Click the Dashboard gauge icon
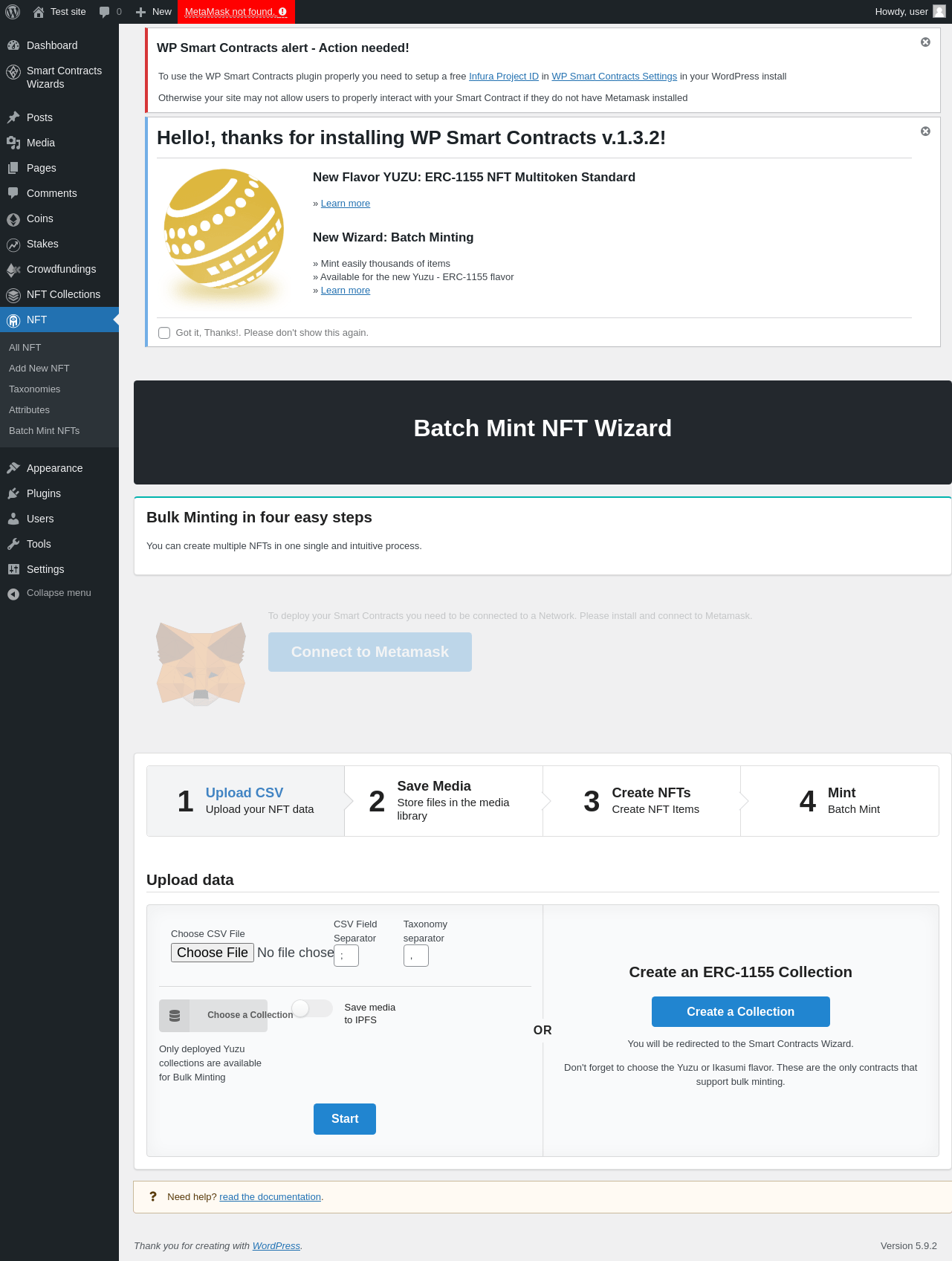The image size is (952, 1261). pyautogui.click(x=13, y=45)
